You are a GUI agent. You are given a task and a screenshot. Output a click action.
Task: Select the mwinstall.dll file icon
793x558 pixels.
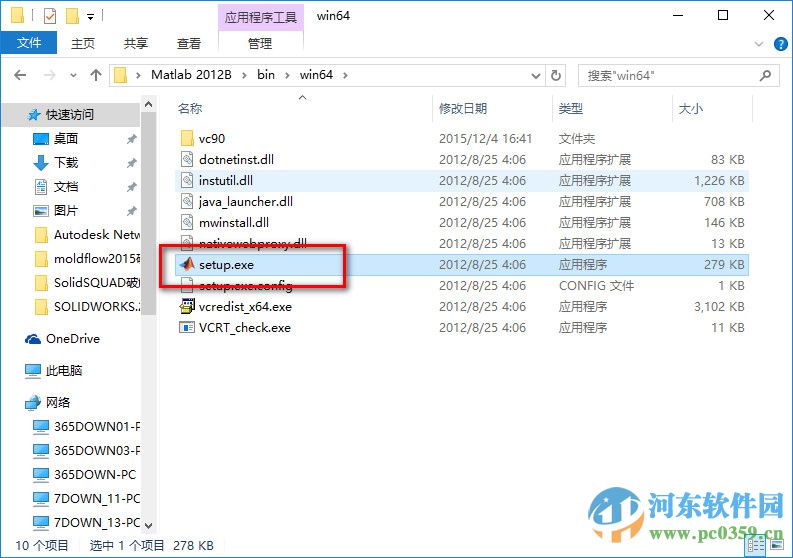click(x=187, y=222)
